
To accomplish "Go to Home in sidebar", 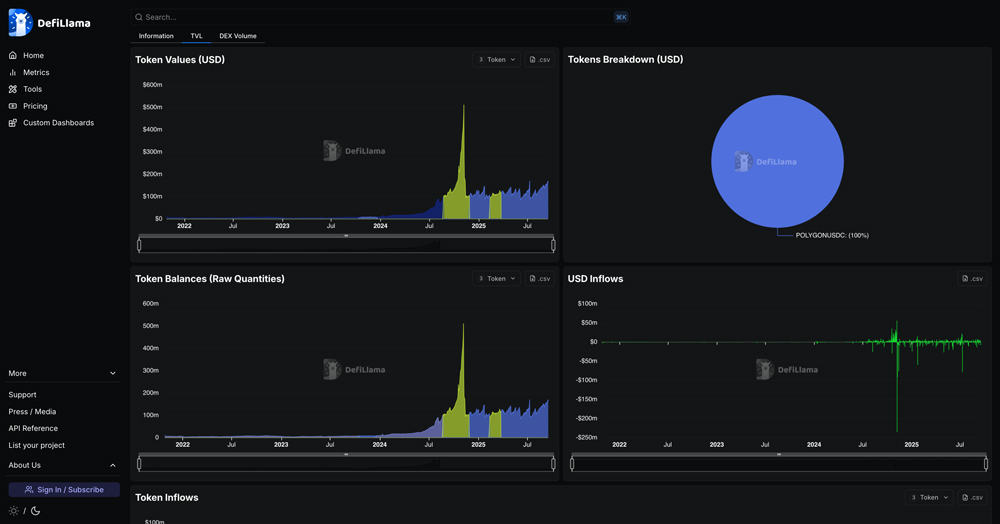I will tap(33, 56).
